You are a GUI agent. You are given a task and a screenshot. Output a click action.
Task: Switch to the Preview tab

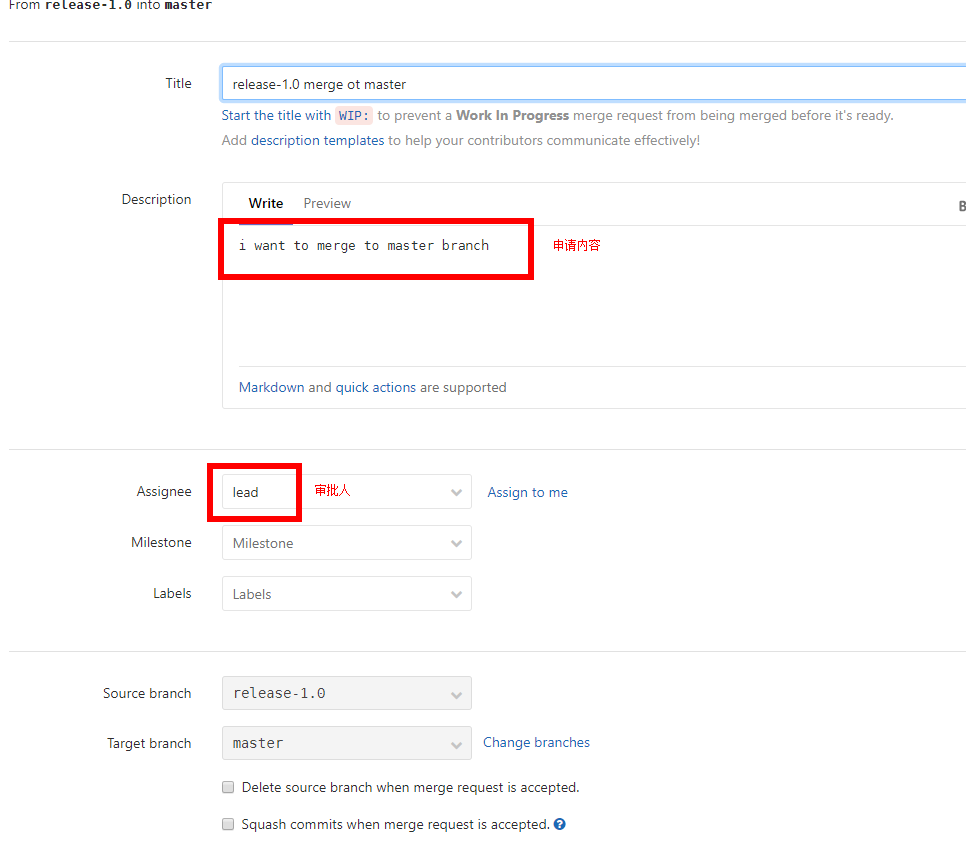pos(327,203)
